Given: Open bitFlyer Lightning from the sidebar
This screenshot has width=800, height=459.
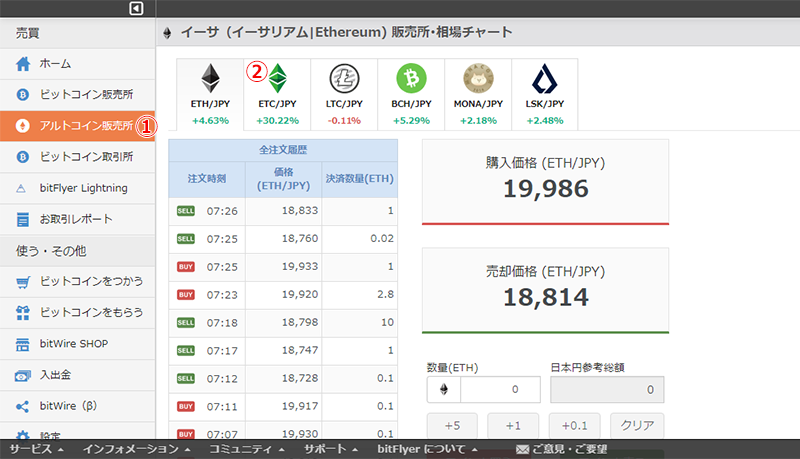Looking at the screenshot, I should 78,188.
